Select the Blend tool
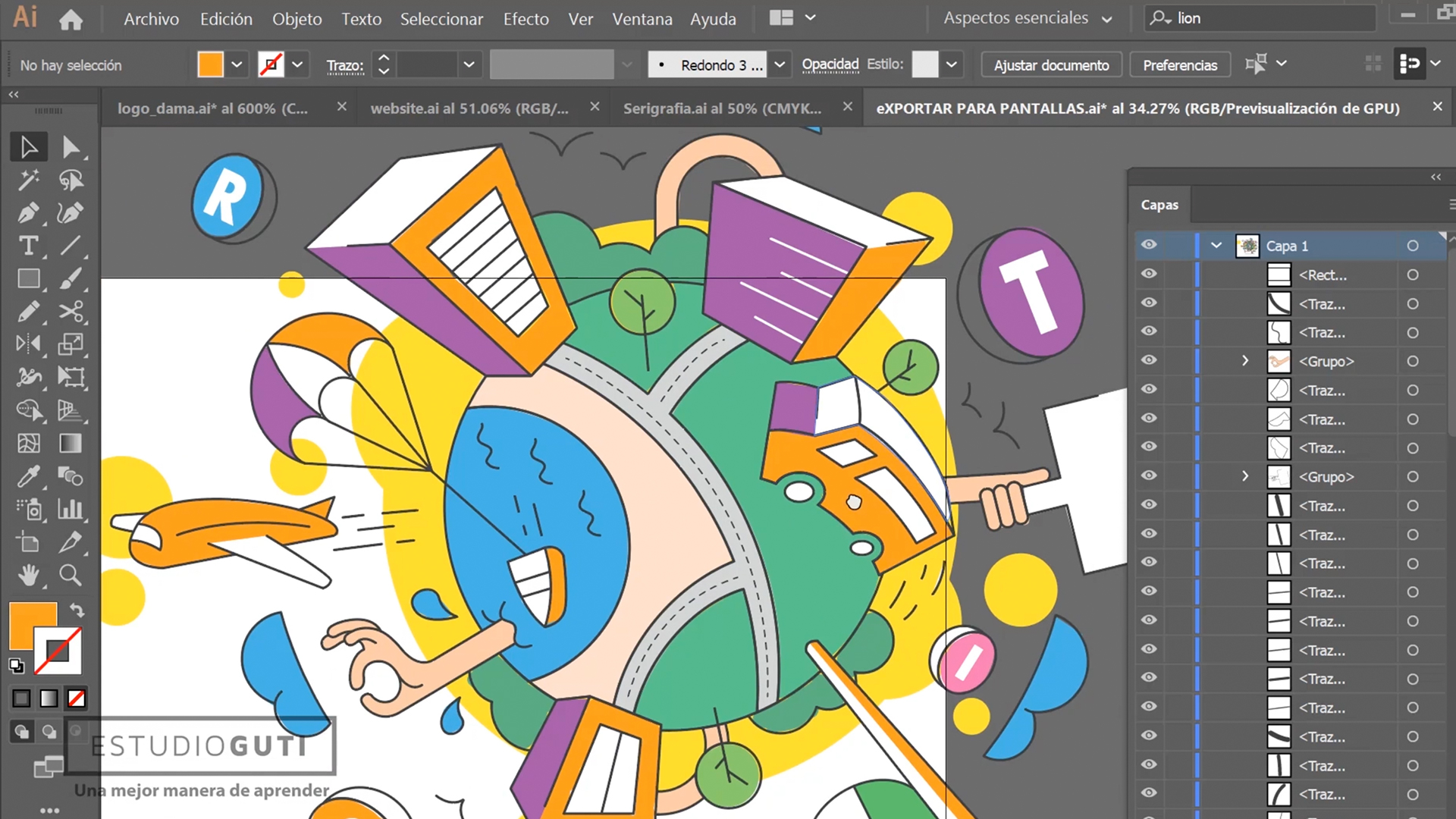1456x819 pixels. point(71,476)
